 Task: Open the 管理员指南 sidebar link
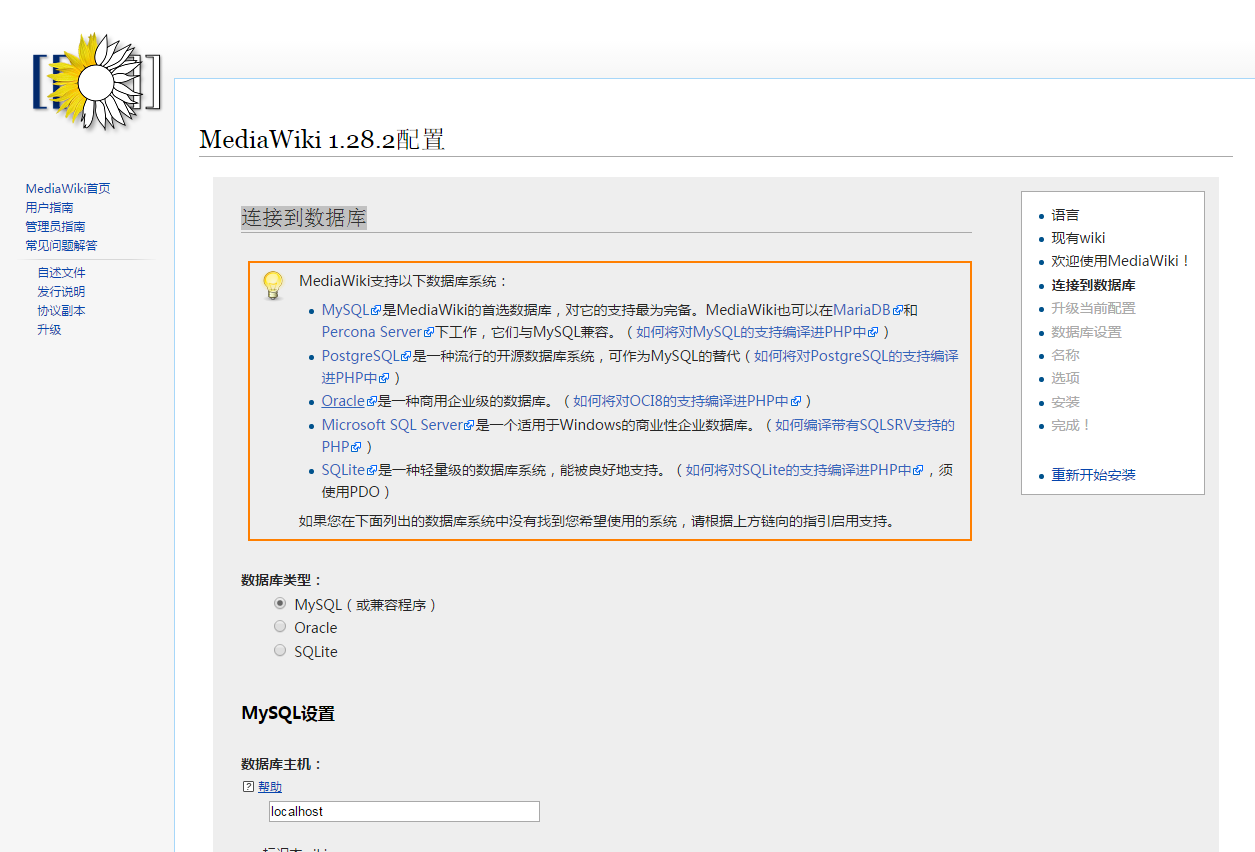pos(55,226)
